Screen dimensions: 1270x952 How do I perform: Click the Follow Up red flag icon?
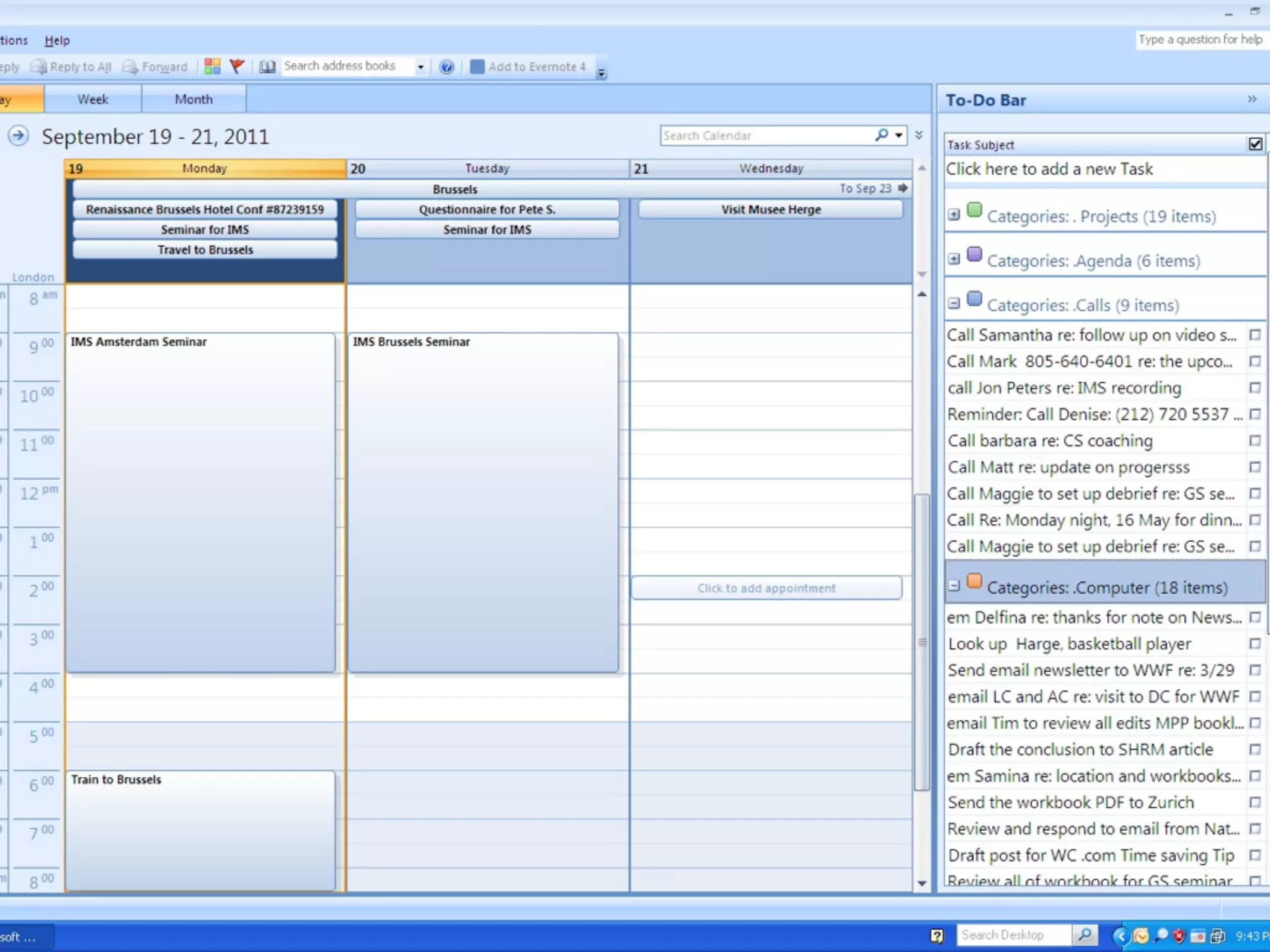pos(237,66)
